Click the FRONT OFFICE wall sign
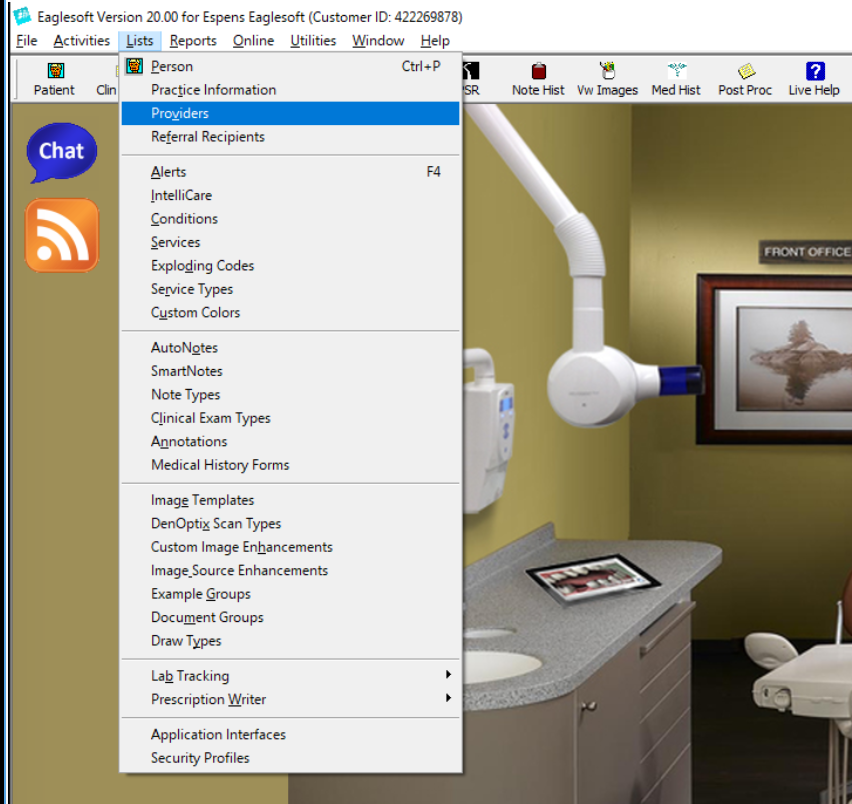The image size is (852, 804). tap(805, 252)
